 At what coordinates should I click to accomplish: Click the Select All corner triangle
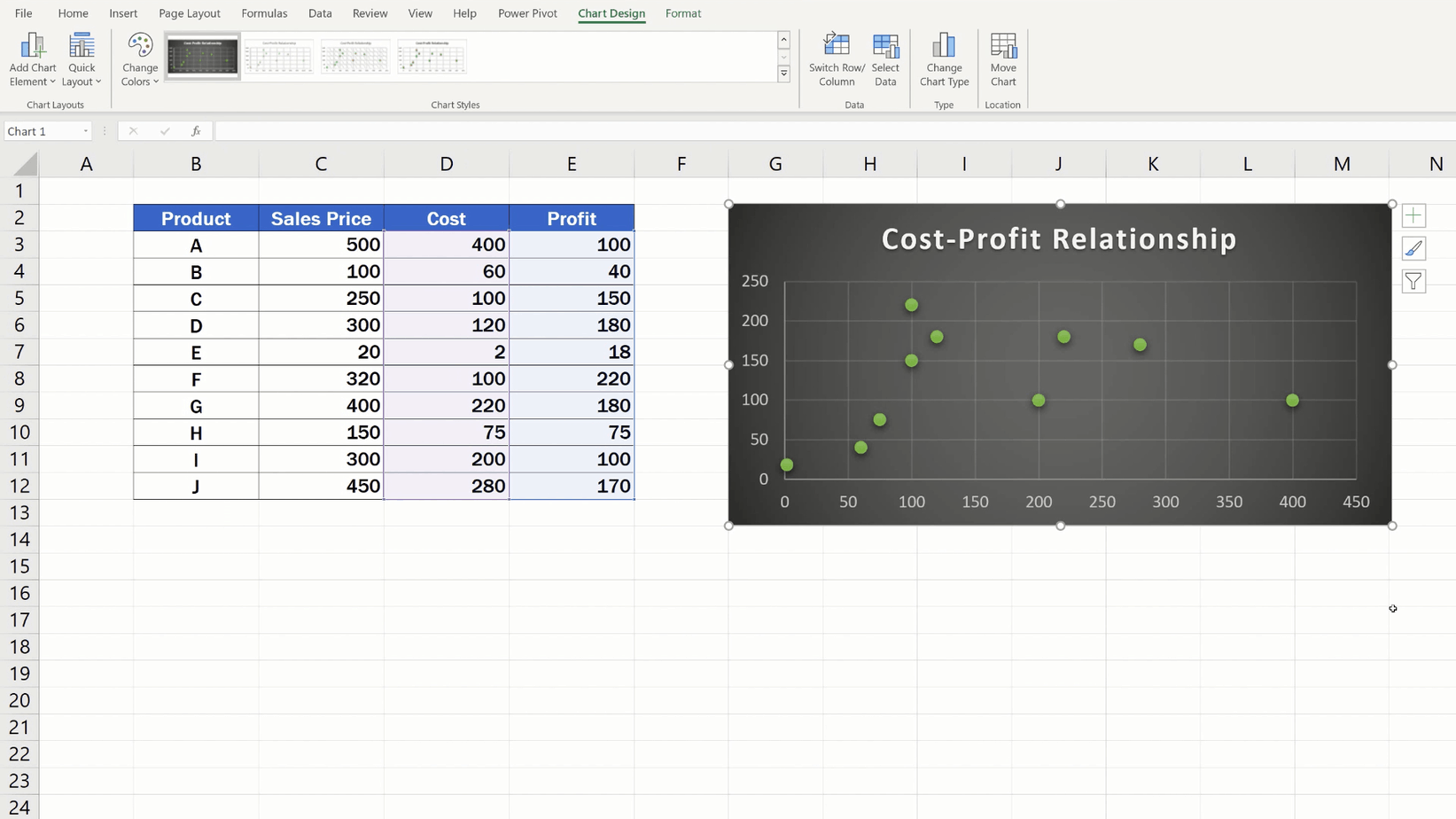click(26, 164)
